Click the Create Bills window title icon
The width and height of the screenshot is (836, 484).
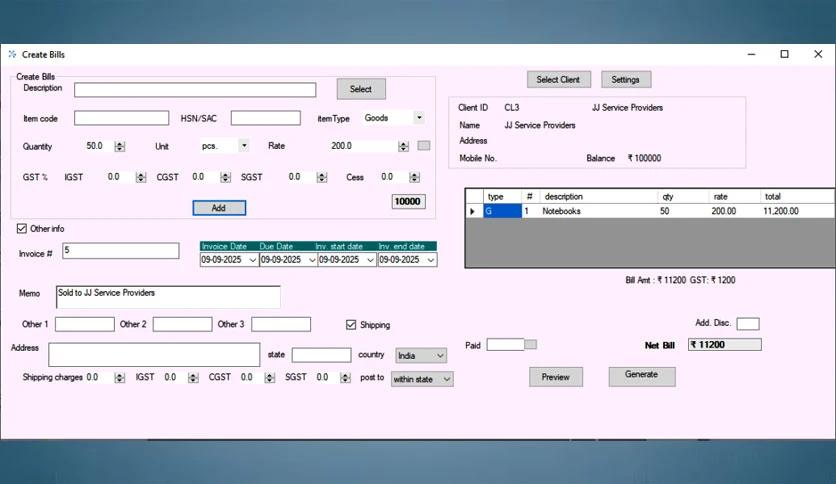point(12,54)
